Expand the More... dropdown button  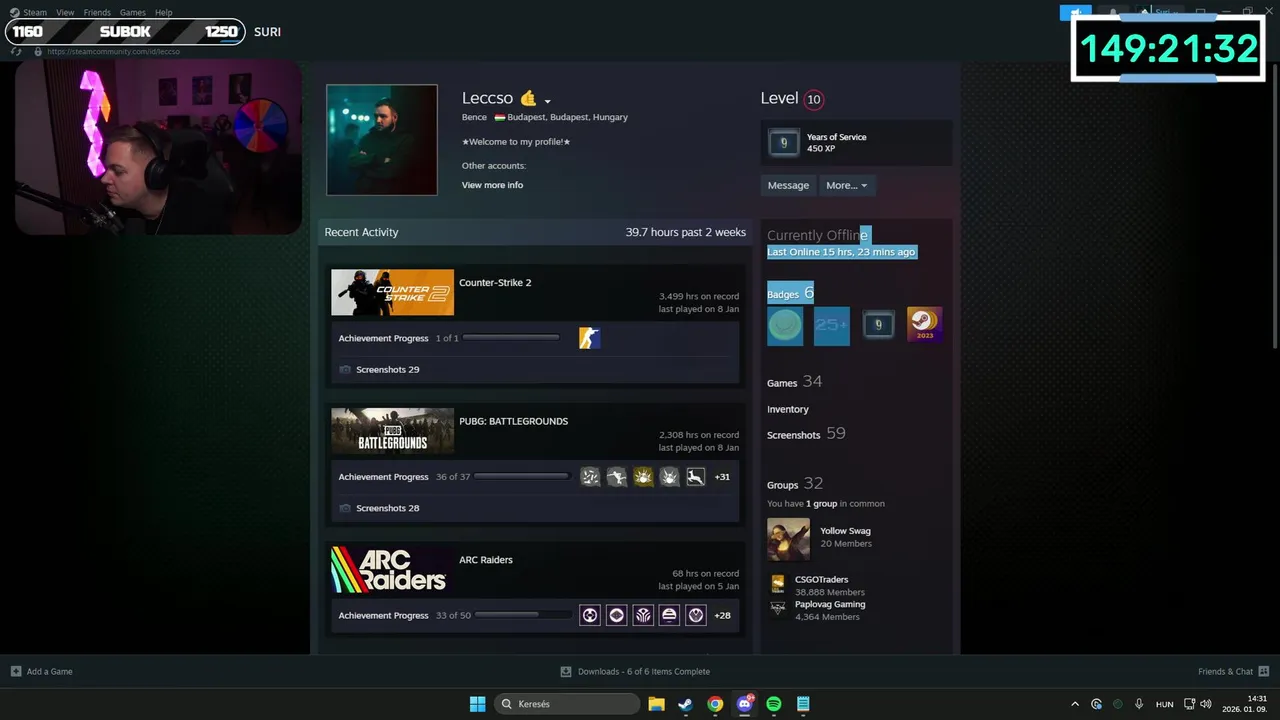[x=847, y=185]
